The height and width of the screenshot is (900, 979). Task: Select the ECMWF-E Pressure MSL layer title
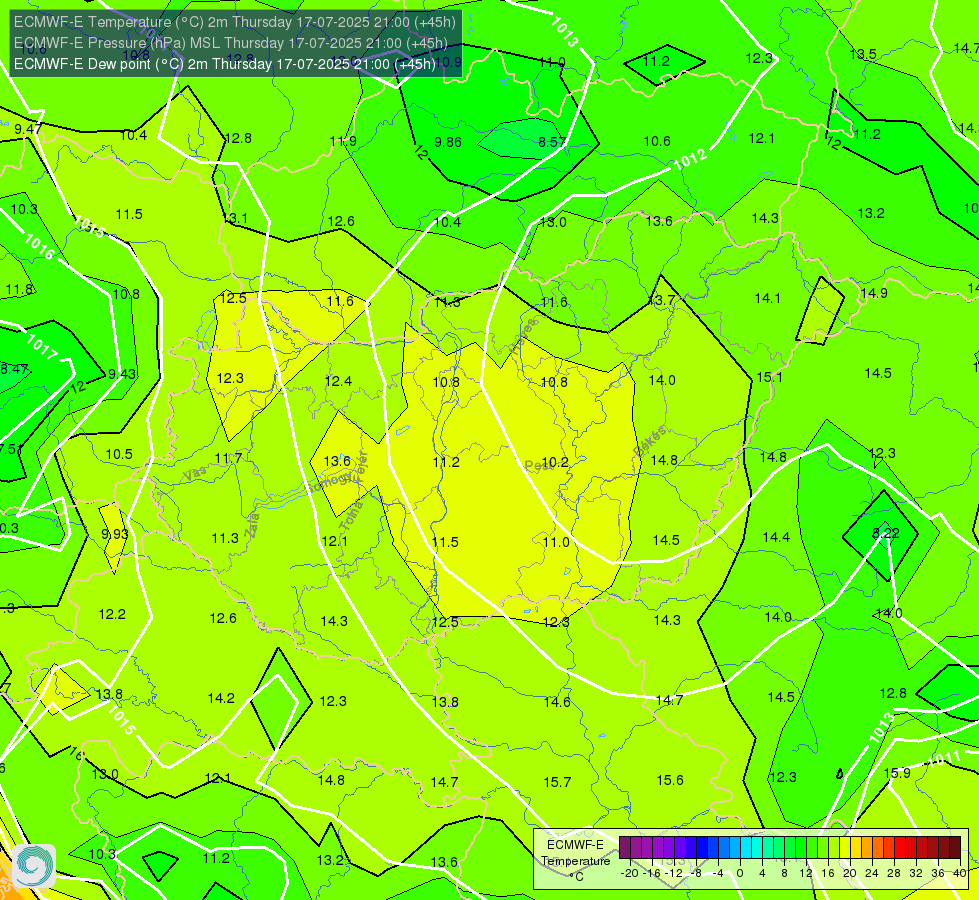(x=230, y=43)
